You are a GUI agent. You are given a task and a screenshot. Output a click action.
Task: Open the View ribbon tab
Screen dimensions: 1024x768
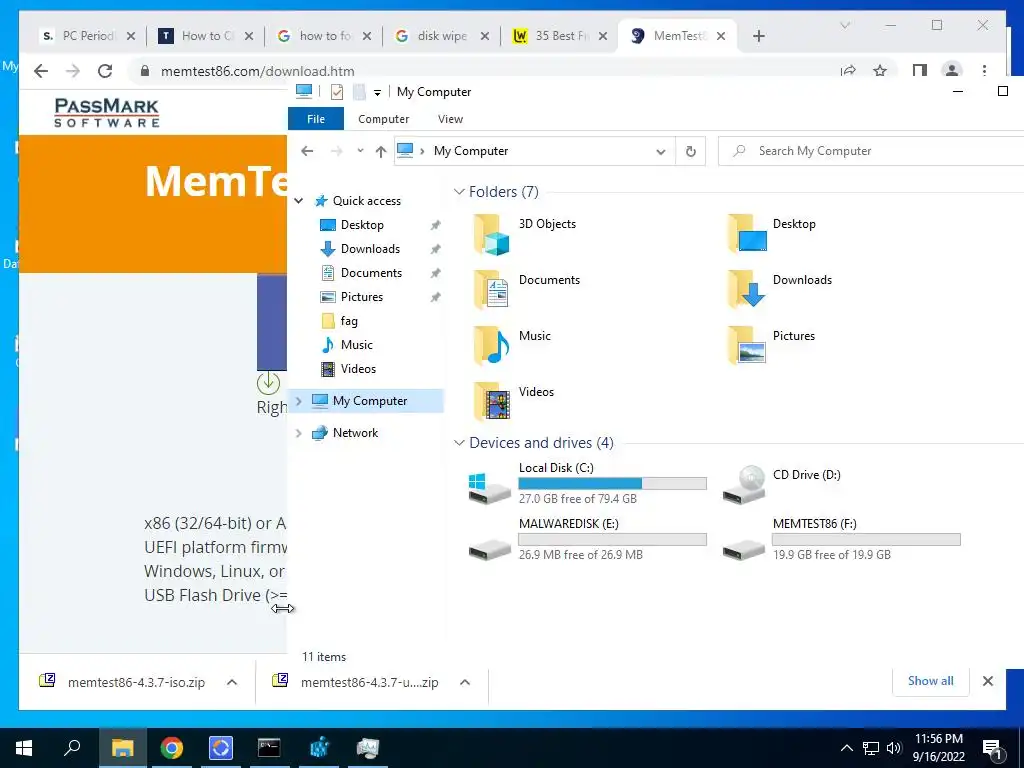click(451, 119)
